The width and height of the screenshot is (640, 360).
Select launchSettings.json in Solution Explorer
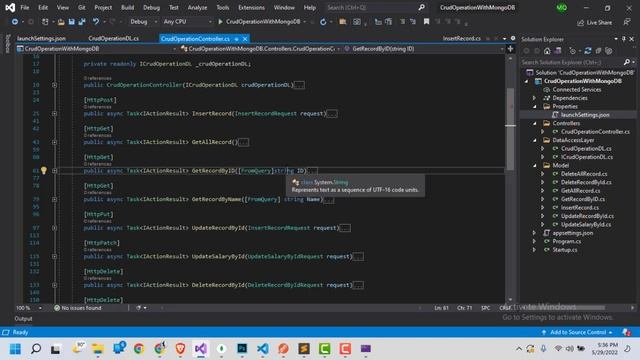click(585, 115)
